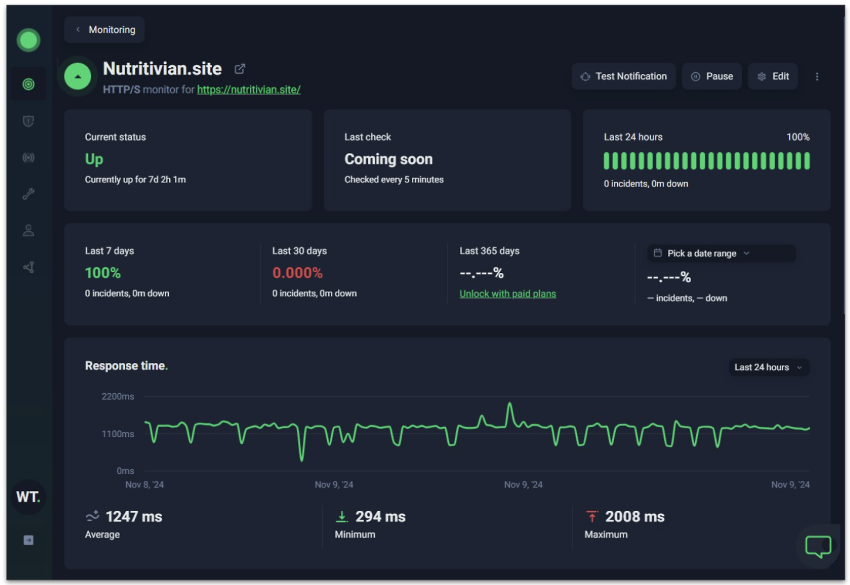Image resolution: width=850 pixels, height=585 pixels.
Task: Click the 100% Last 7 days value
Action: pos(103,273)
